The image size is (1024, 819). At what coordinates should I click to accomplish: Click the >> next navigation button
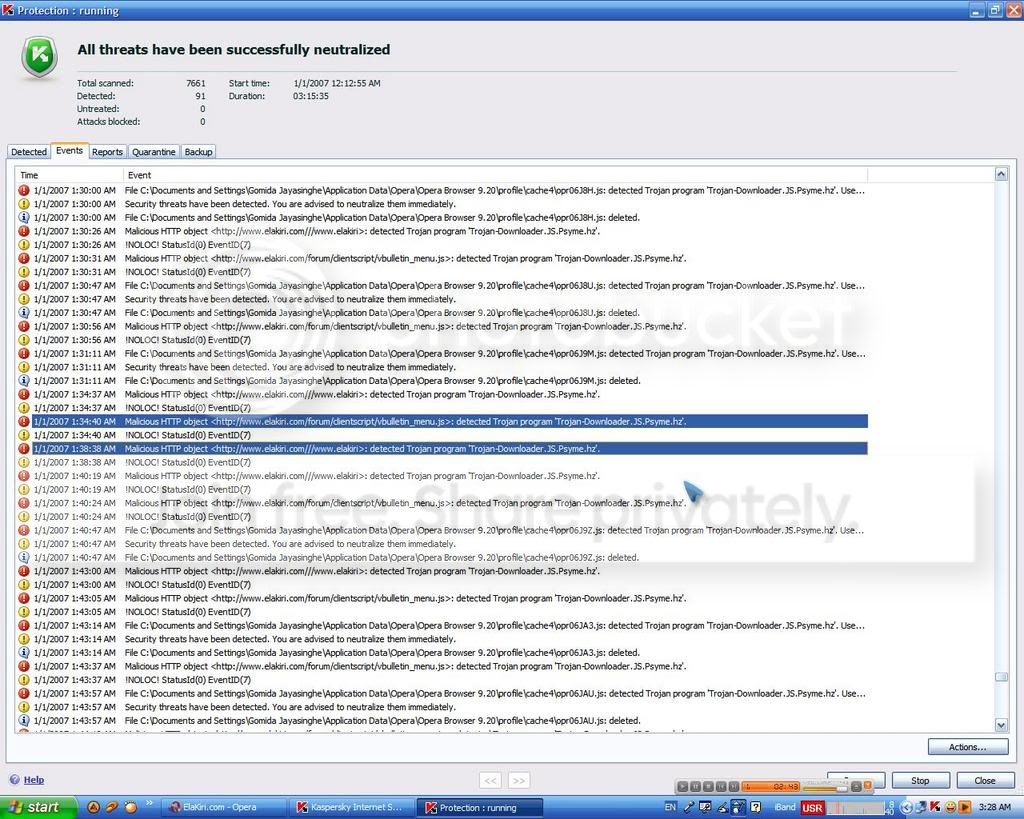click(x=519, y=780)
